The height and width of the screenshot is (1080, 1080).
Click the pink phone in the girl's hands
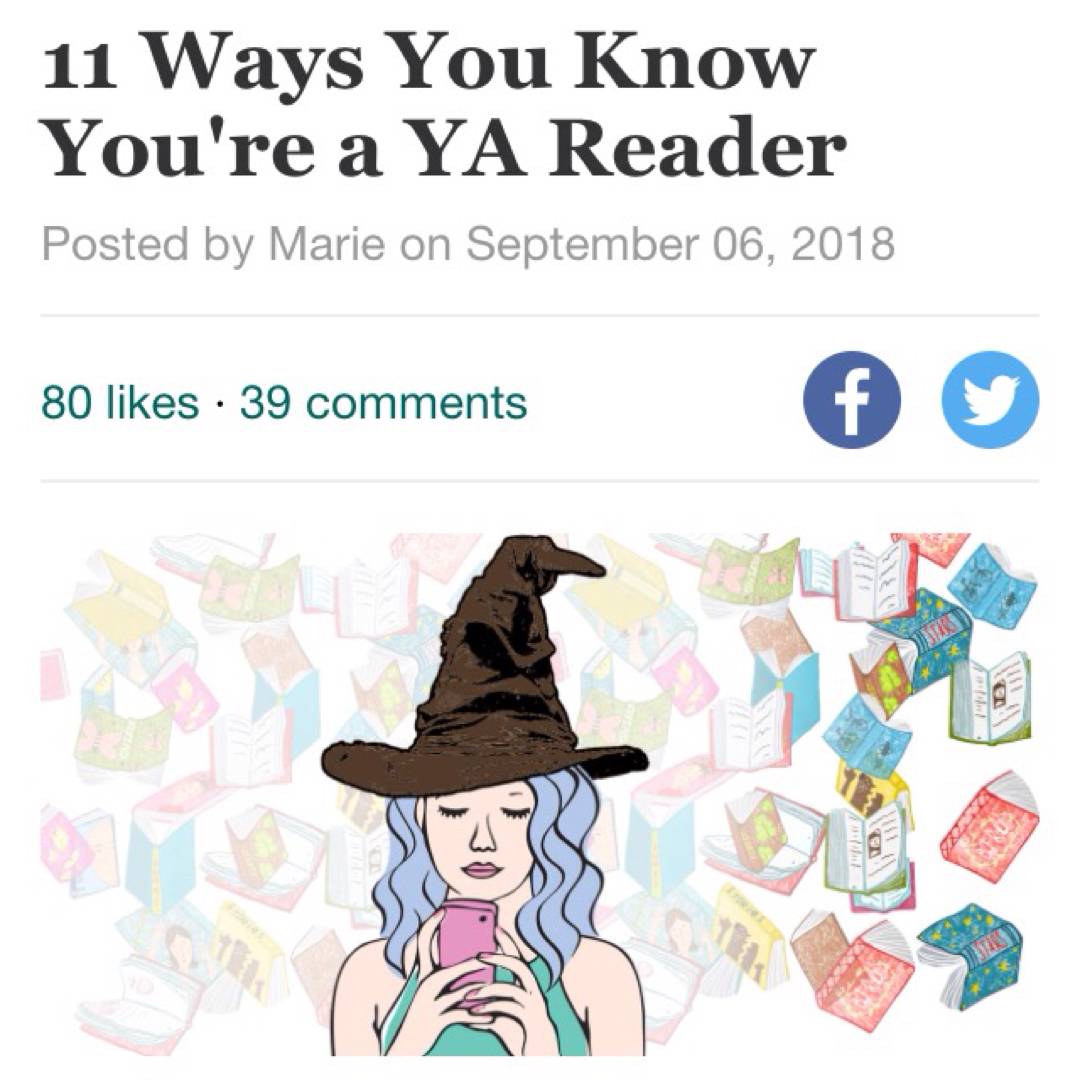[x=468, y=942]
